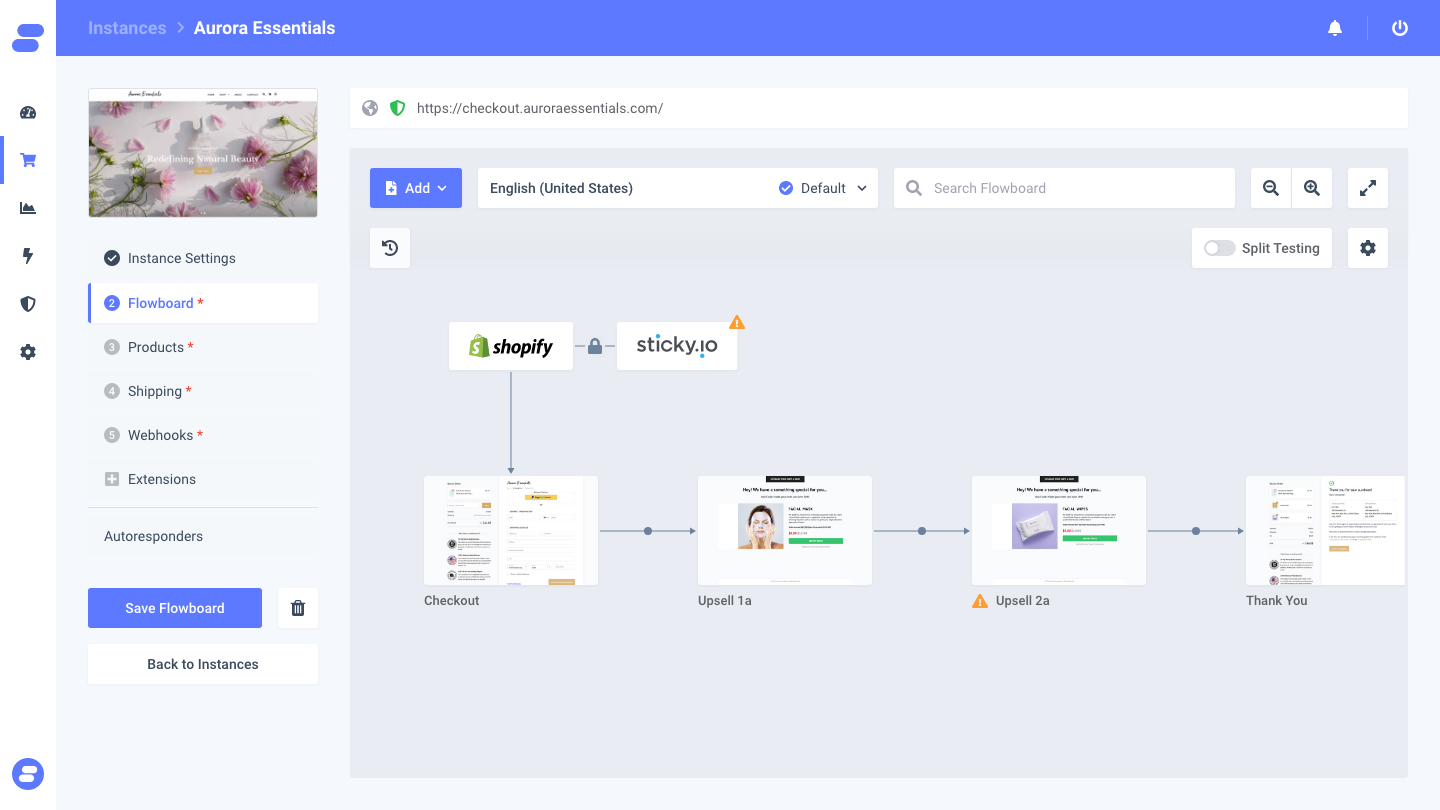Click connector dot between Checkout and Upsell 1a

point(648,531)
